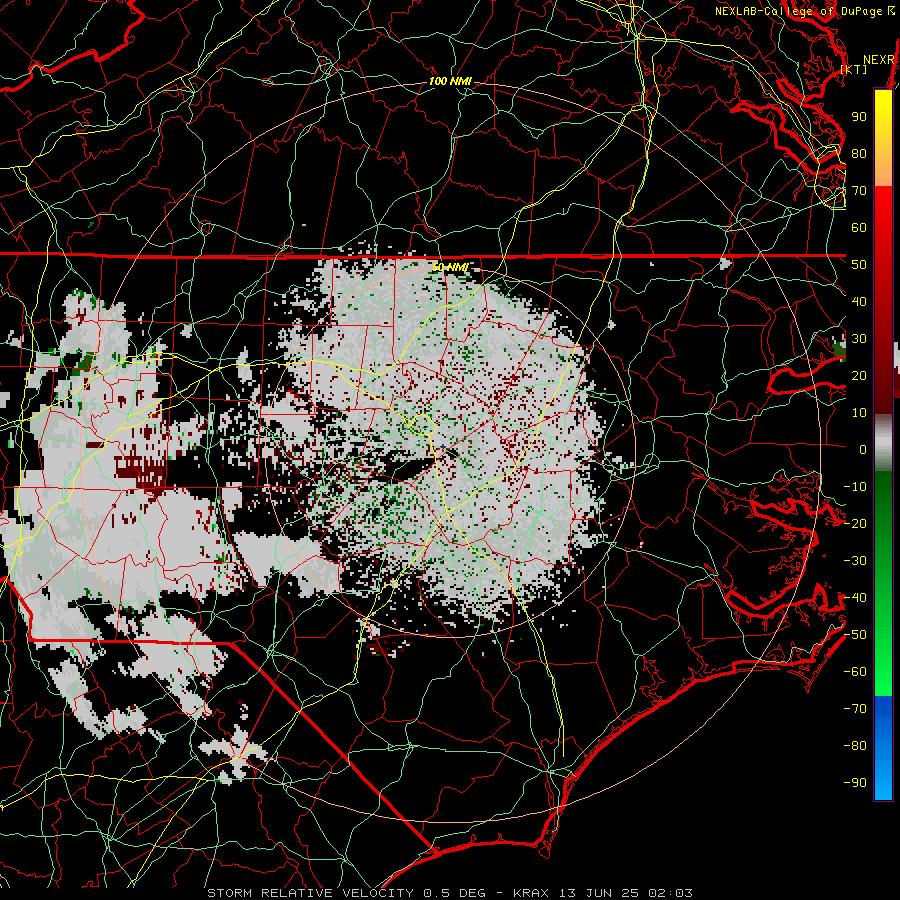Click the Storm Relative Velocity product caption

coord(450,893)
